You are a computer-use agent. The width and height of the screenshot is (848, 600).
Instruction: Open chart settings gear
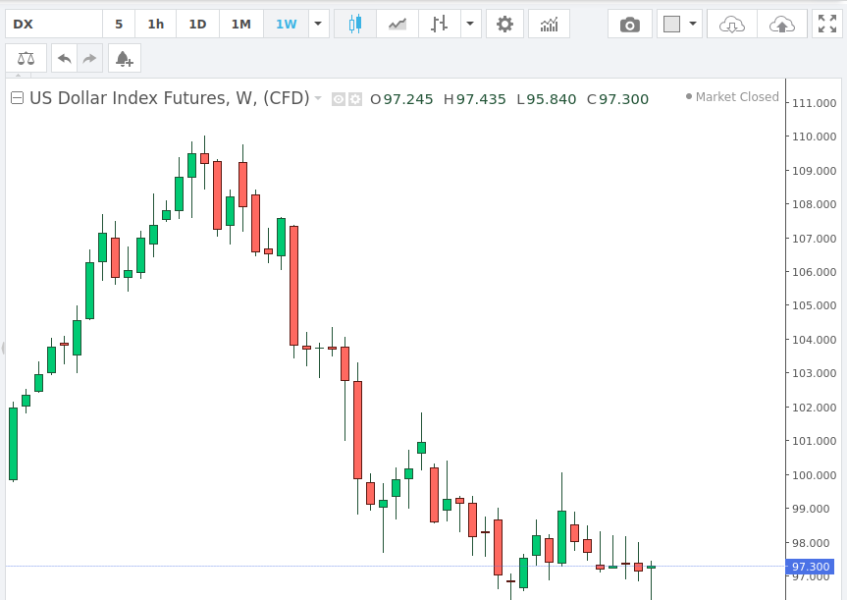pyautogui.click(x=505, y=24)
